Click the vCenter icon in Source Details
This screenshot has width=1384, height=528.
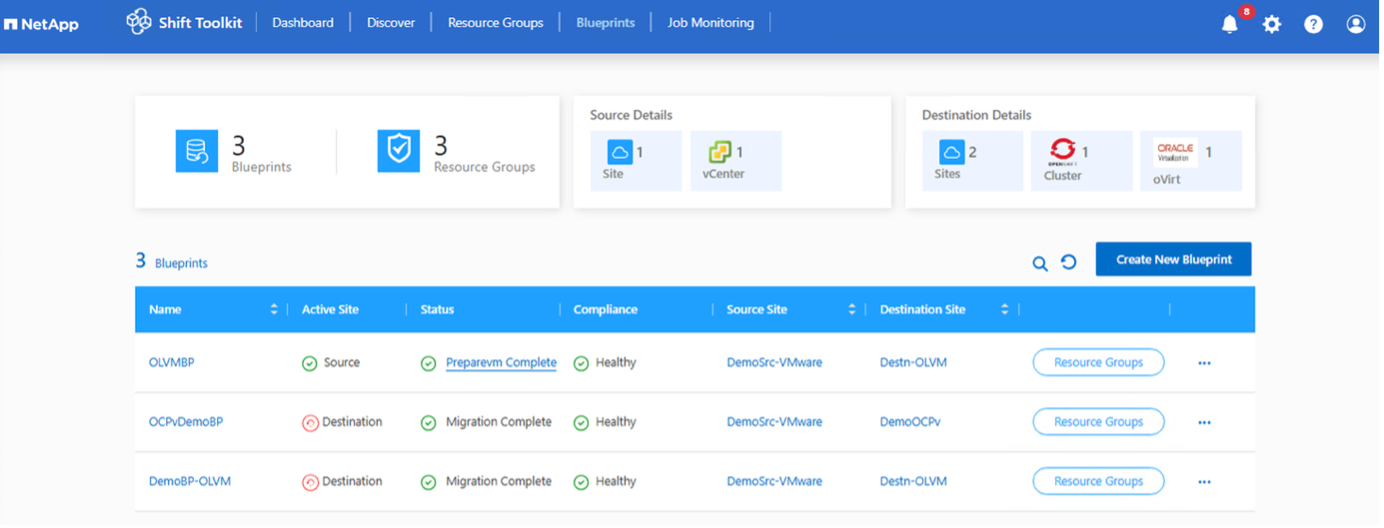[x=720, y=152]
